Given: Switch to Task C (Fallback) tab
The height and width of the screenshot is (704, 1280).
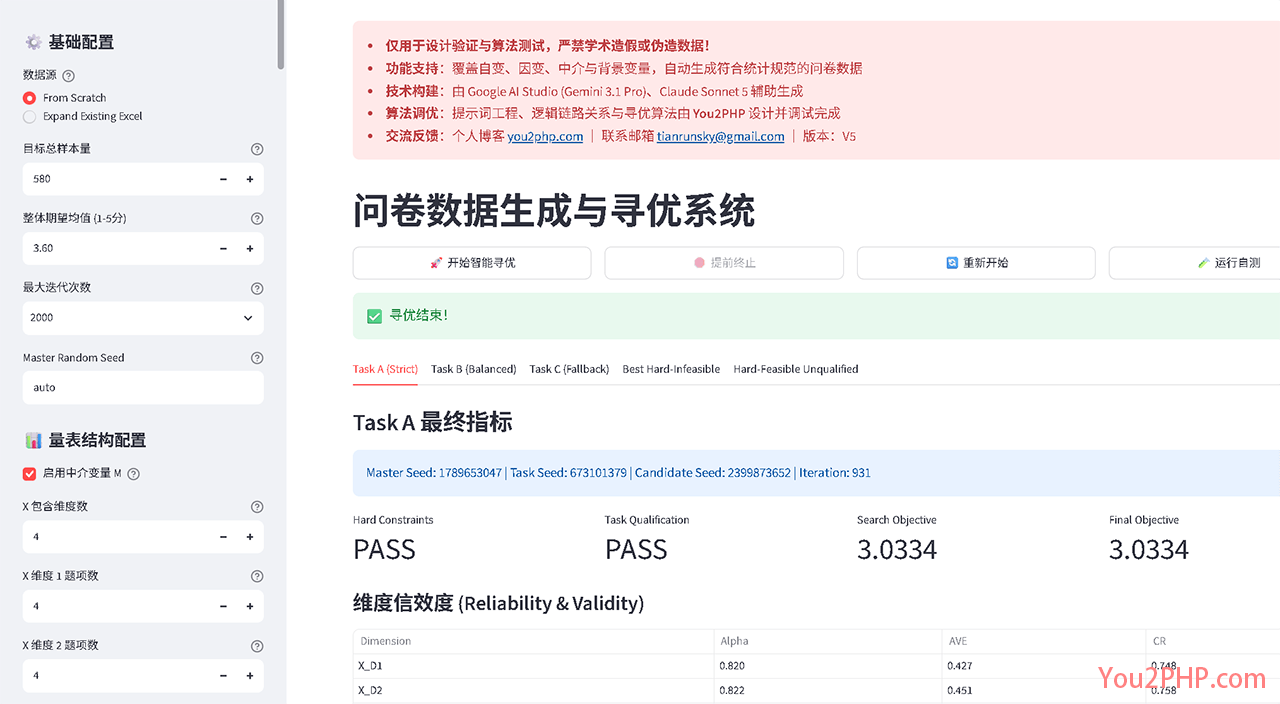Looking at the screenshot, I should 569,369.
